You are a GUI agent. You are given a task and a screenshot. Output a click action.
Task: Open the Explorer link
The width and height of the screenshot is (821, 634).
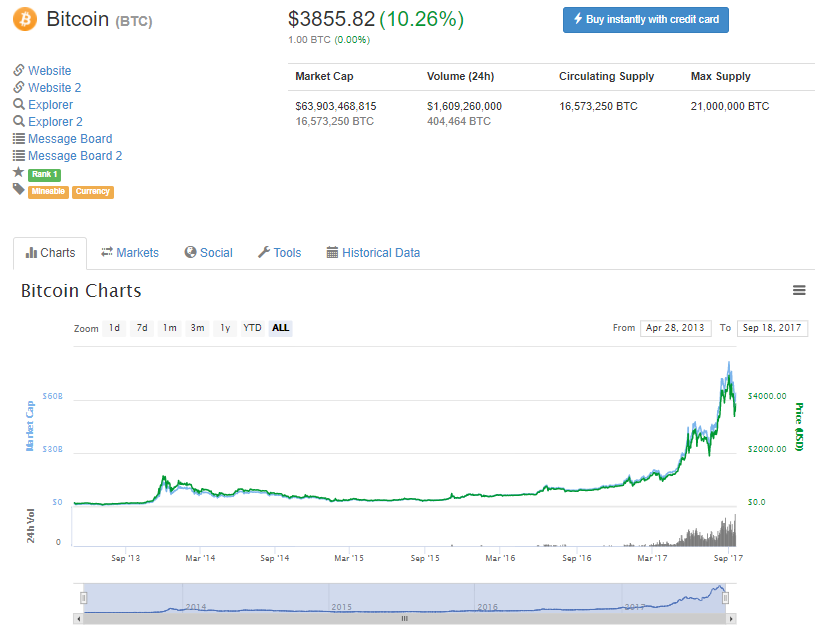[x=50, y=105]
